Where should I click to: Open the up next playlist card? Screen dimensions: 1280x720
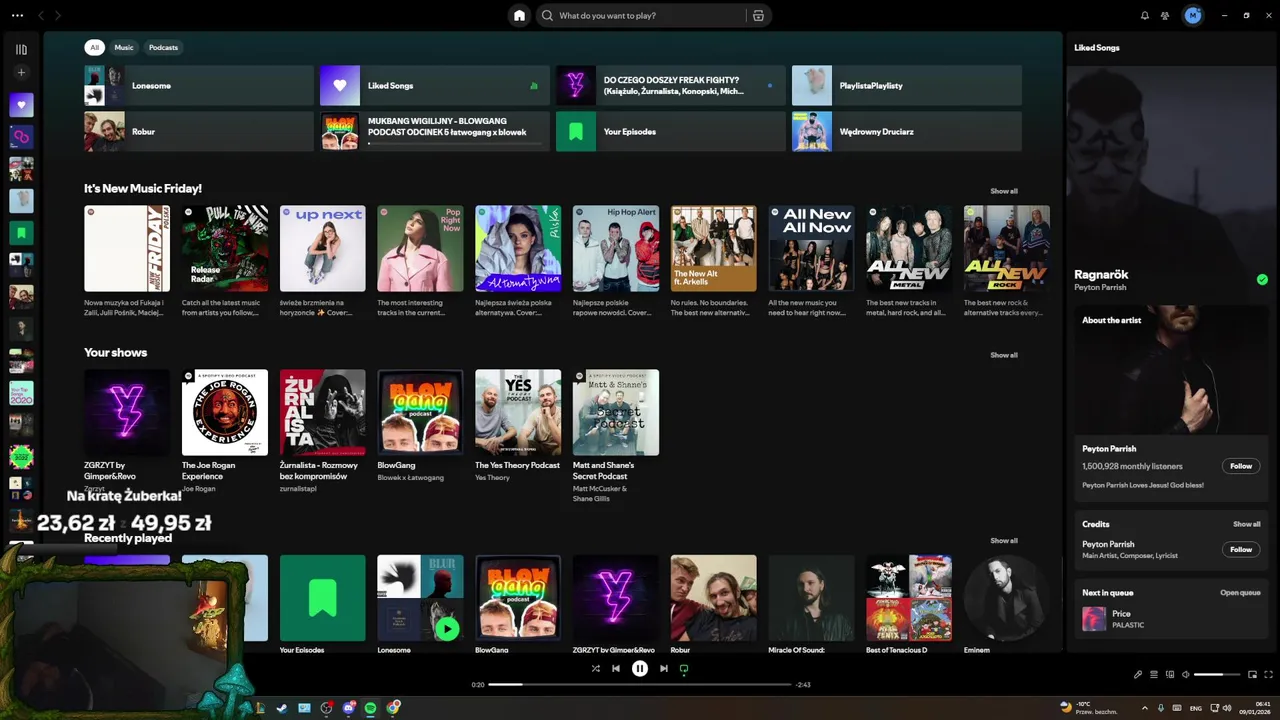[323, 261]
